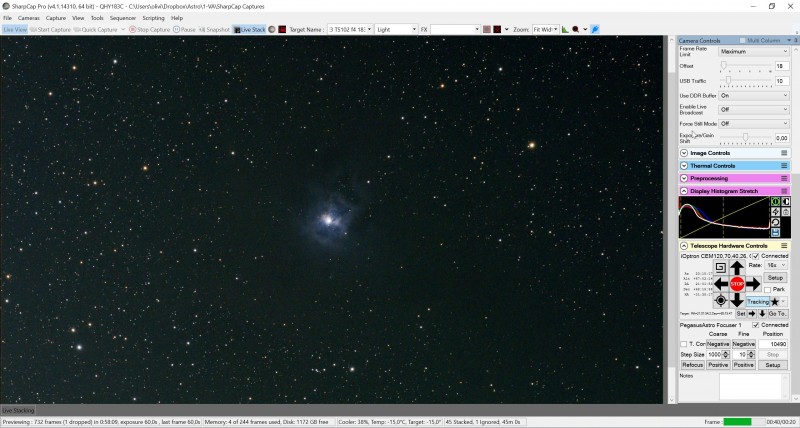Open the Quick Capture dropdown arrow
800x428 pixels.
click(x=123, y=30)
